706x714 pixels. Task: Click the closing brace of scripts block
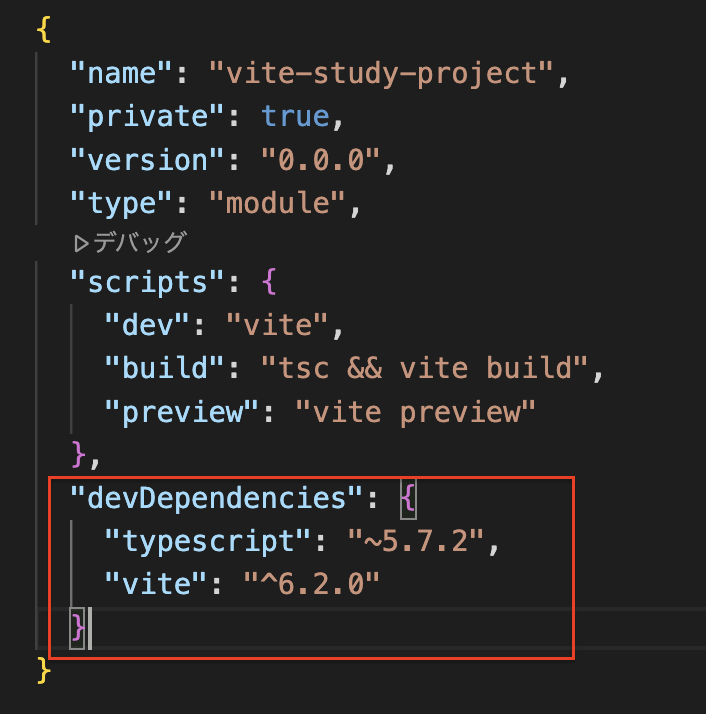coord(78,454)
